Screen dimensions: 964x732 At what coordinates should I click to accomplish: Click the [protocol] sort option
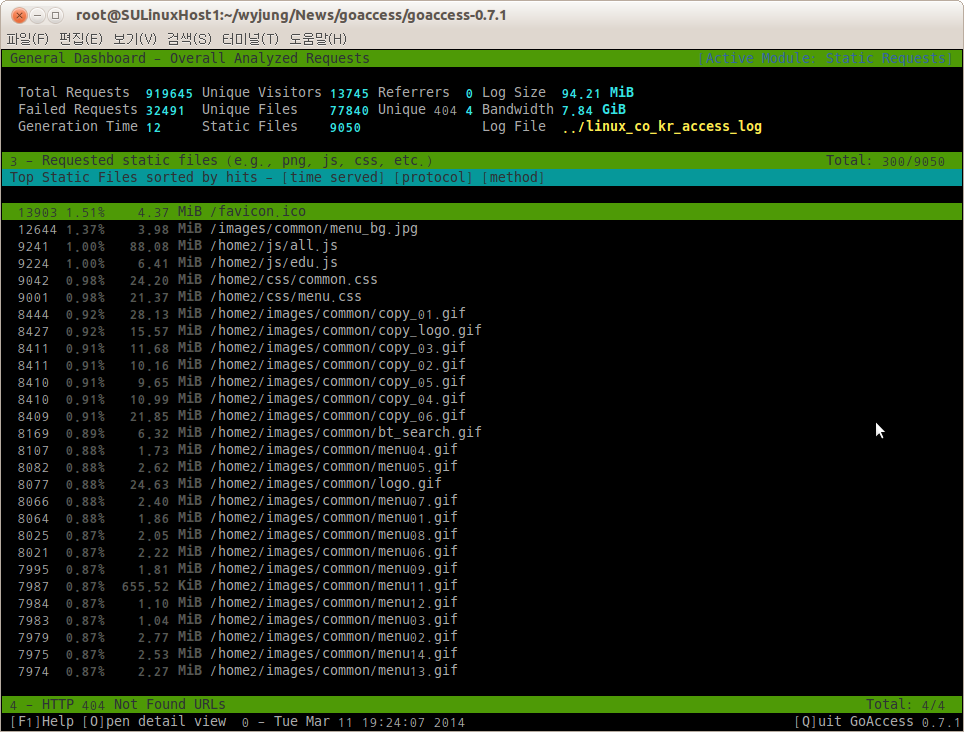pos(434,178)
